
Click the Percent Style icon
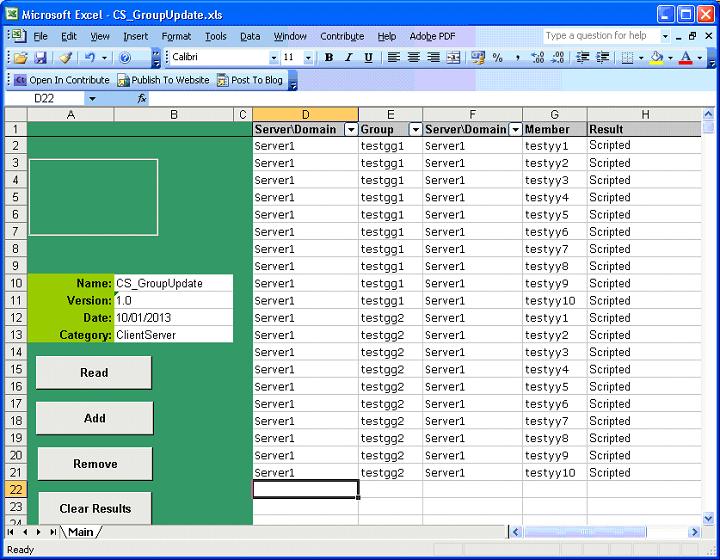(497, 58)
